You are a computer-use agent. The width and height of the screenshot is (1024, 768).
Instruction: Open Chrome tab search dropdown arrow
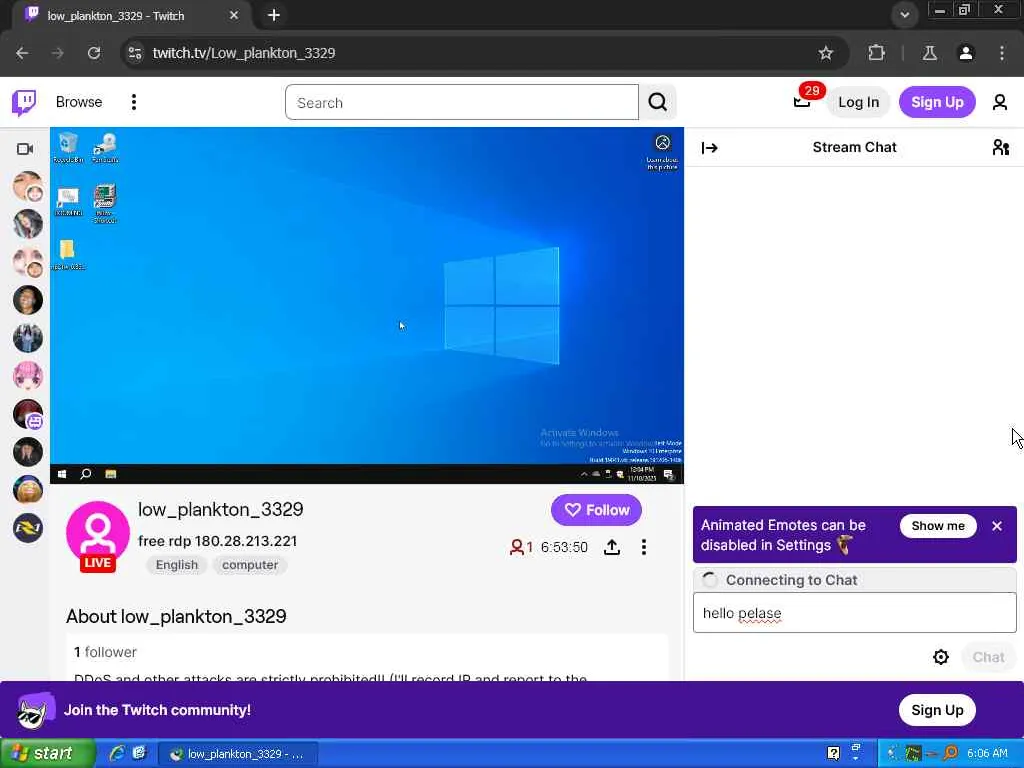[904, 15]
